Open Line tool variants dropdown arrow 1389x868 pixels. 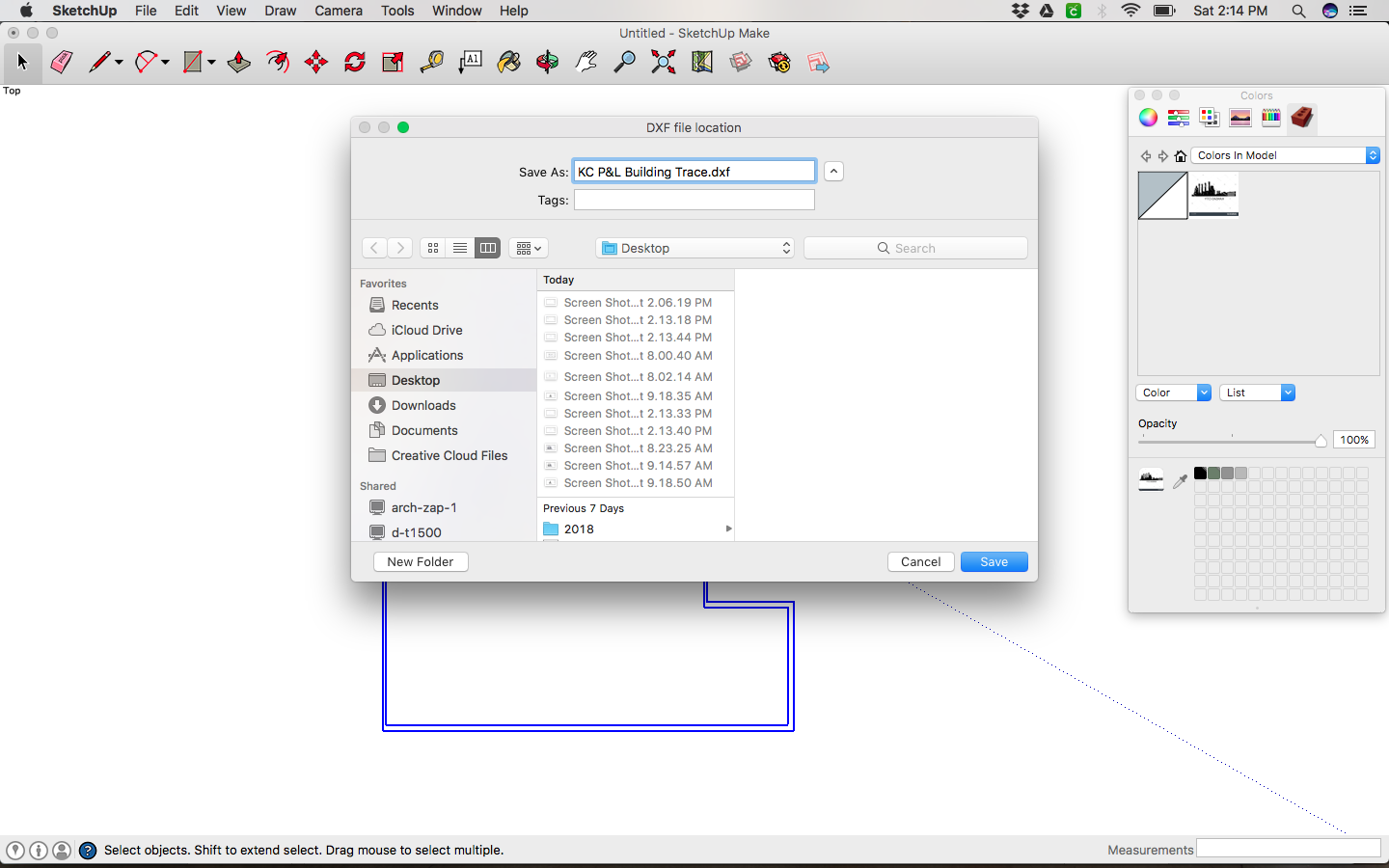(119, 63)
